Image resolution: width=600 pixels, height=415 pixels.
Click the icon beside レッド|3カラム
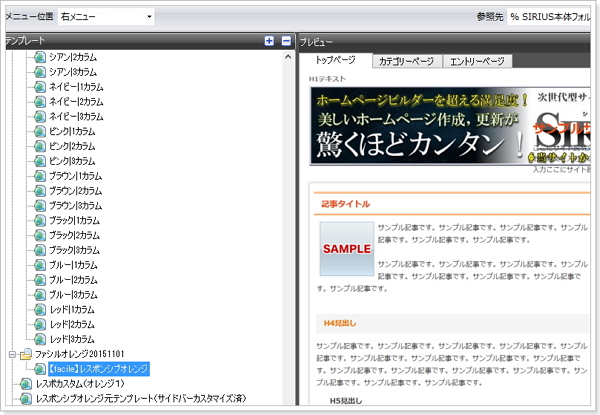[x=40, y=339]
